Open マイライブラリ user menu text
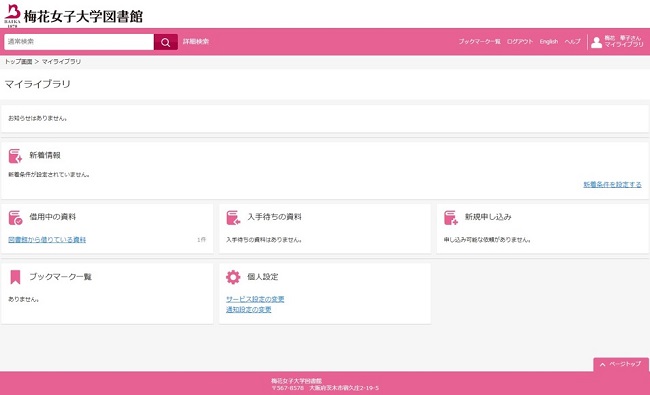This screenshot has width=650, height=395. (623, 44)
